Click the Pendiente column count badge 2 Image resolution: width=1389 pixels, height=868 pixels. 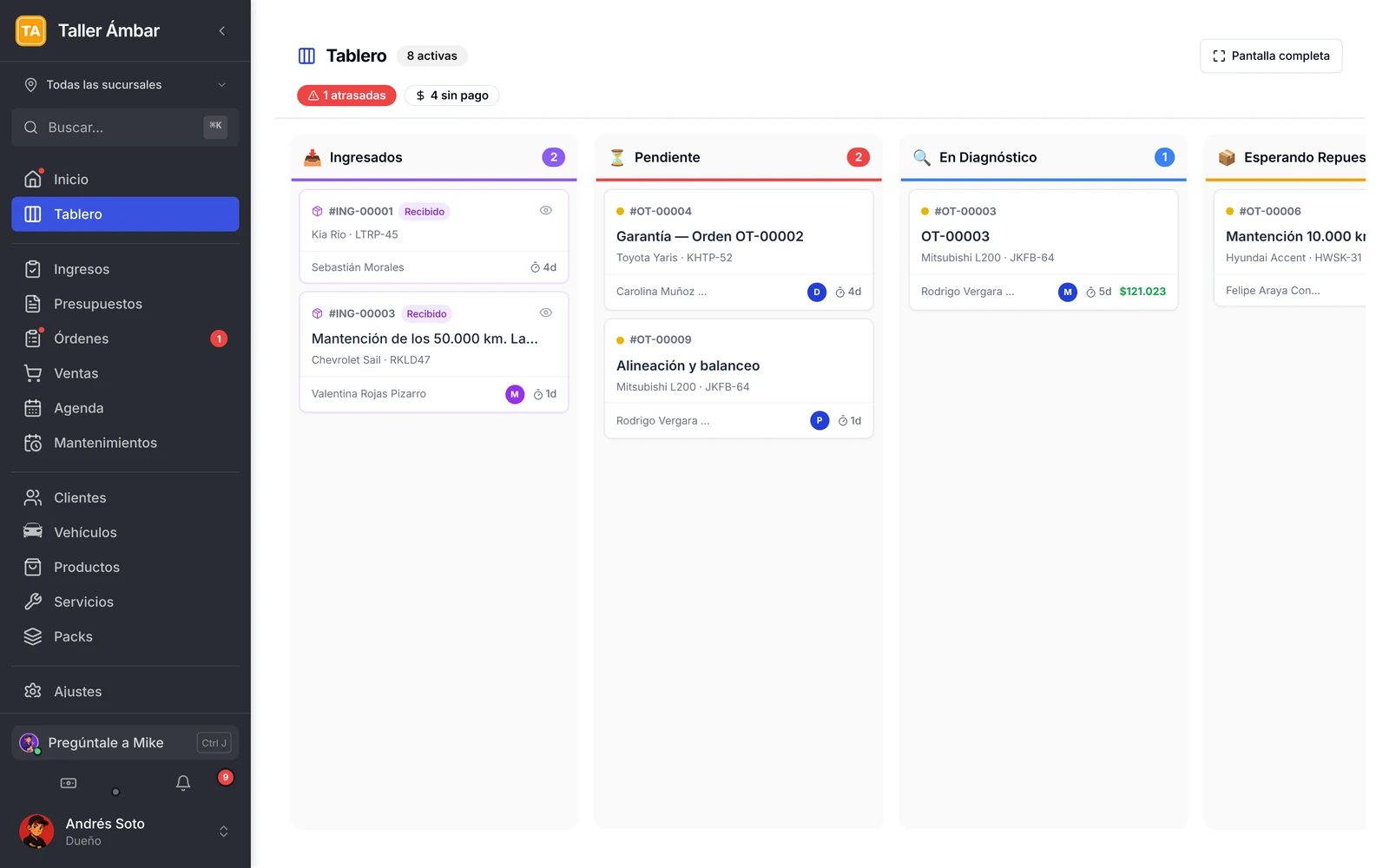point(858,157)
